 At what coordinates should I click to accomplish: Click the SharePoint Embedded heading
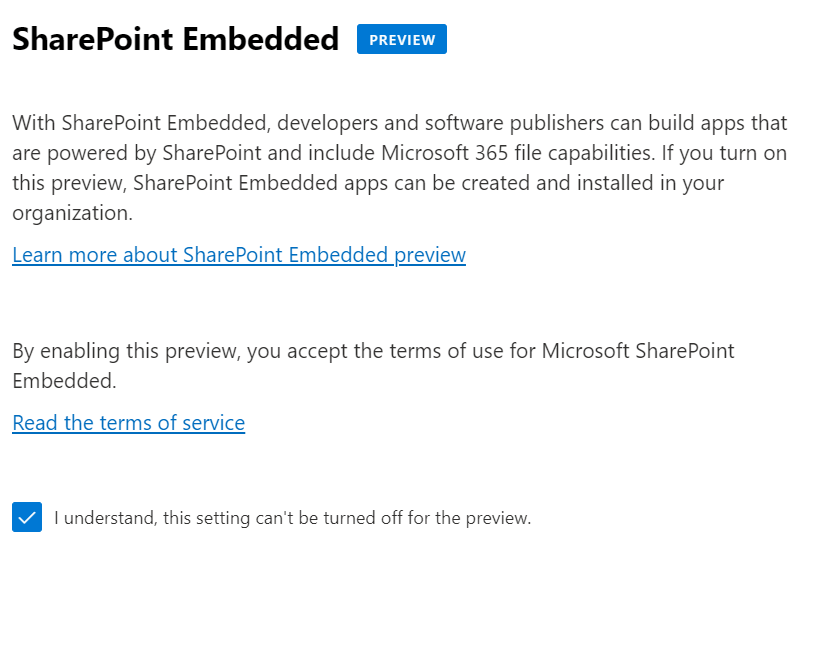point(176,39)
